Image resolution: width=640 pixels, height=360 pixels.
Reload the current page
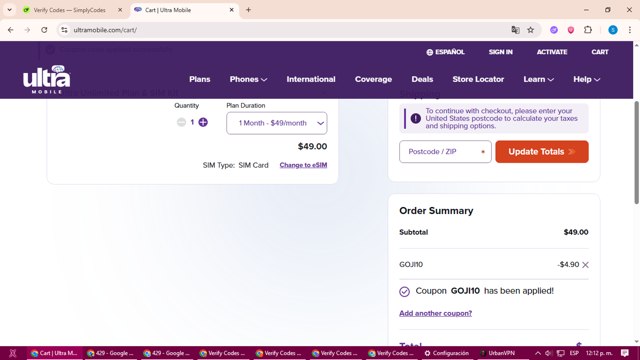(x=44, y=30)
